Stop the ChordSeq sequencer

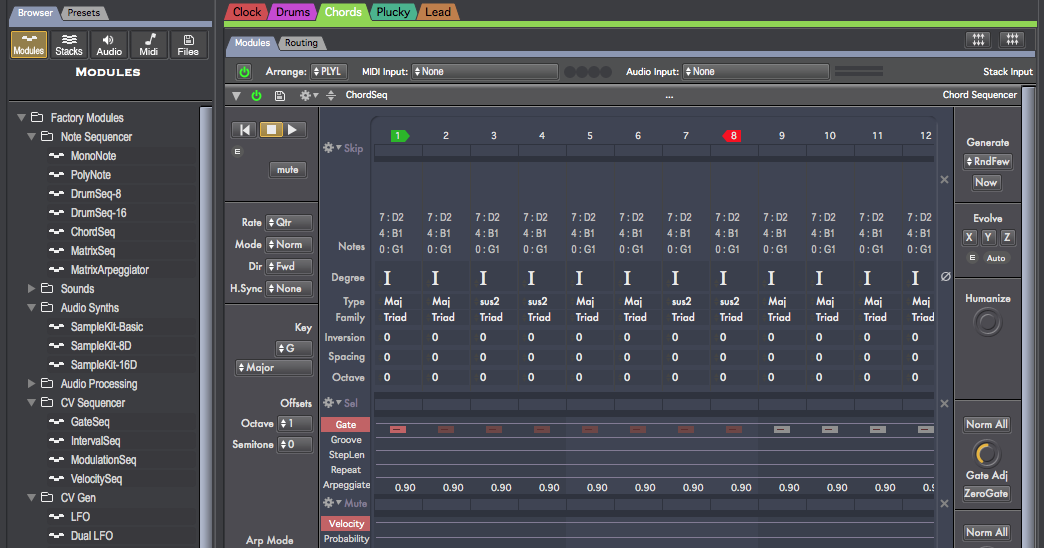[271, 130]
